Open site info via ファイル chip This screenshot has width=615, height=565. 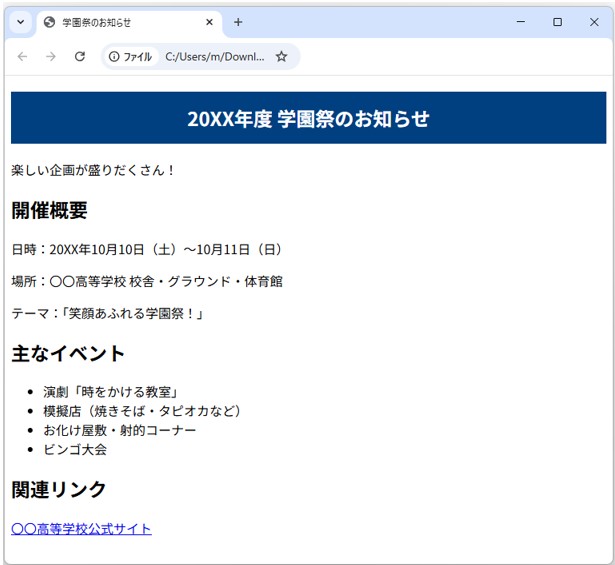(x=130, y=57)
